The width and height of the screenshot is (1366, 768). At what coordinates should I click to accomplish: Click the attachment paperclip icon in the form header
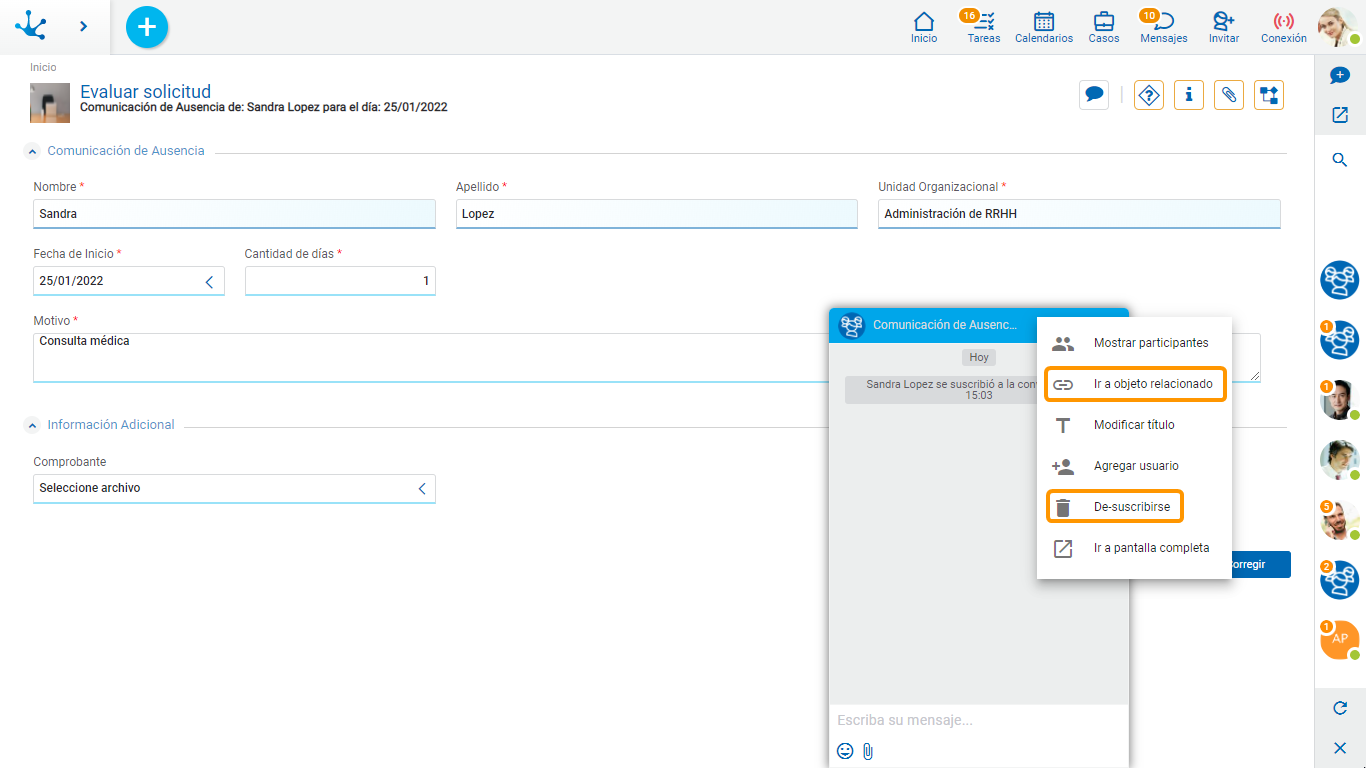coord(1229,95)
